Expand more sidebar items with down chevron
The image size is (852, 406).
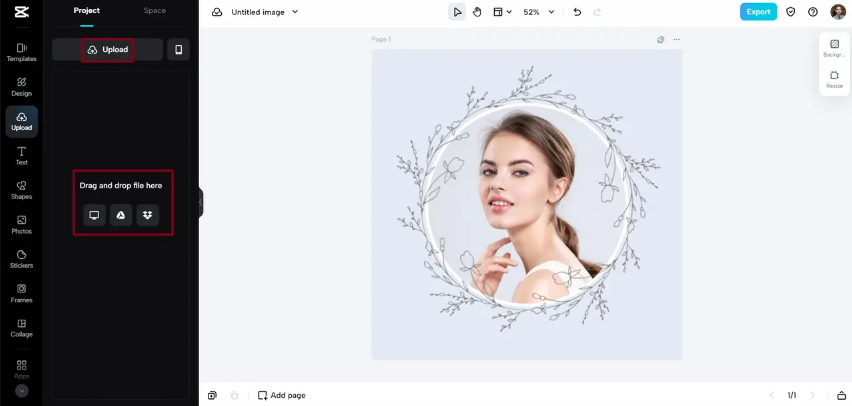[22, 391]
